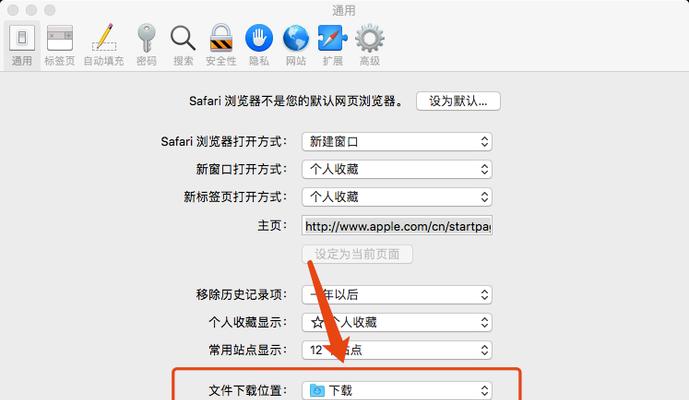Open the 扩展 Extensions puzzle icon

333,46
